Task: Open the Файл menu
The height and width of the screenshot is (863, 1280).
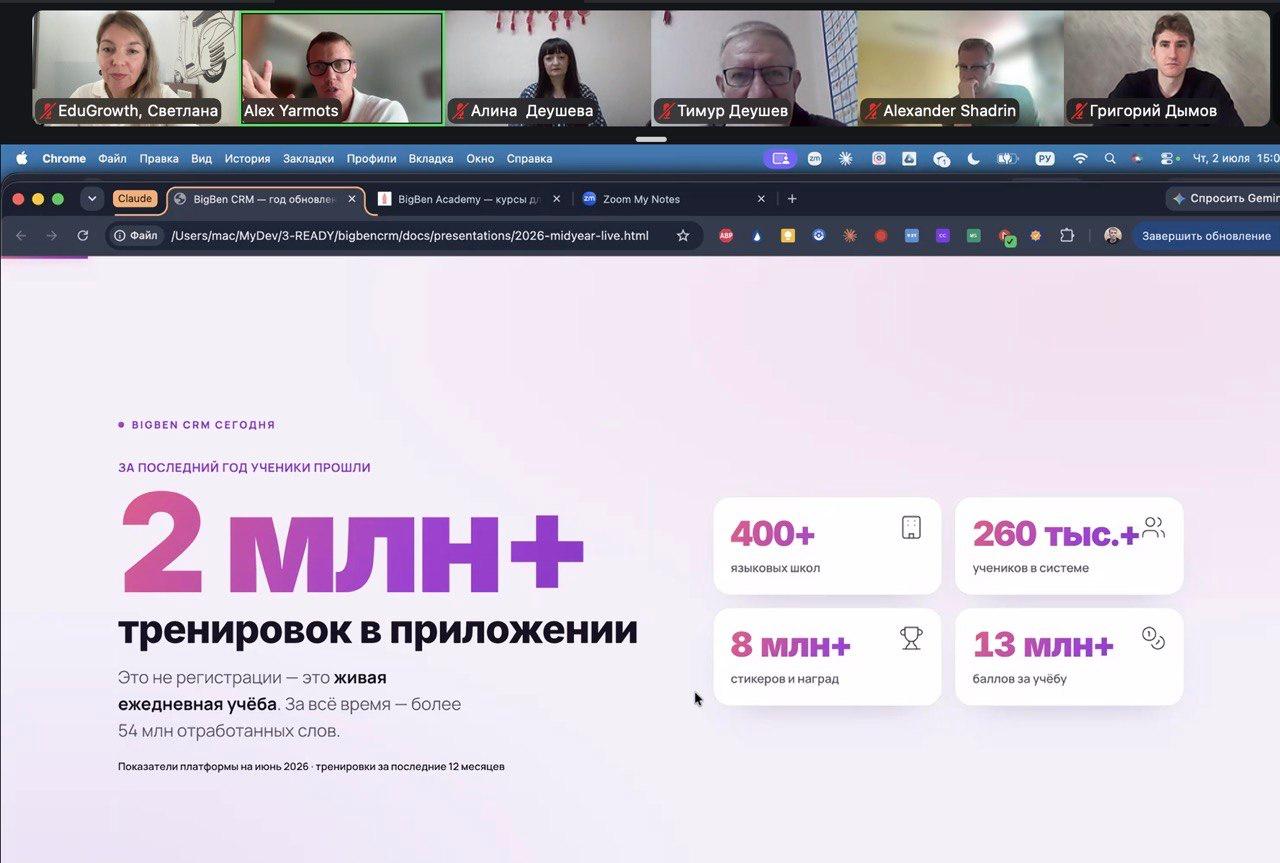Action: tap(112, 158)
